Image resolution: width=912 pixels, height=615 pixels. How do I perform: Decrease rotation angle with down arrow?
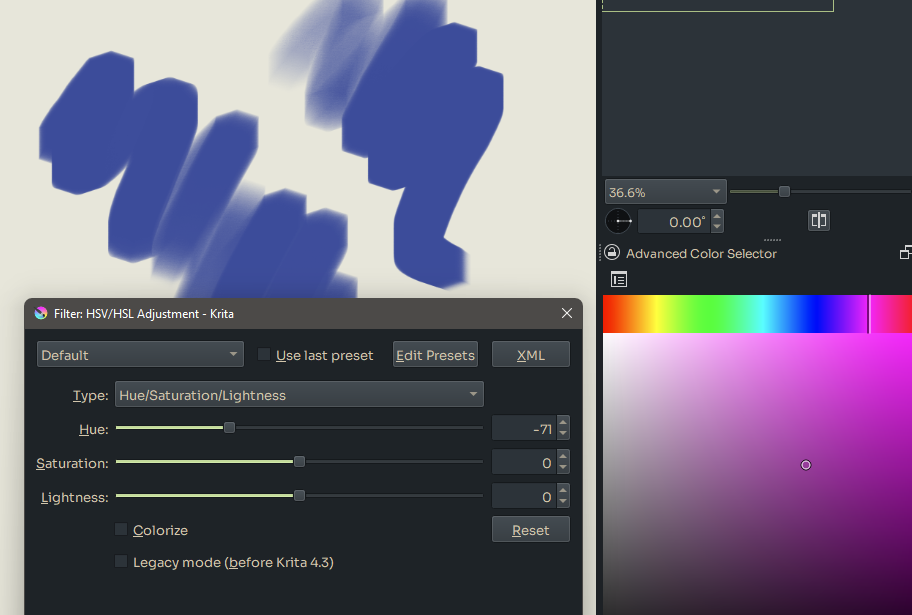tap(717, 227)
